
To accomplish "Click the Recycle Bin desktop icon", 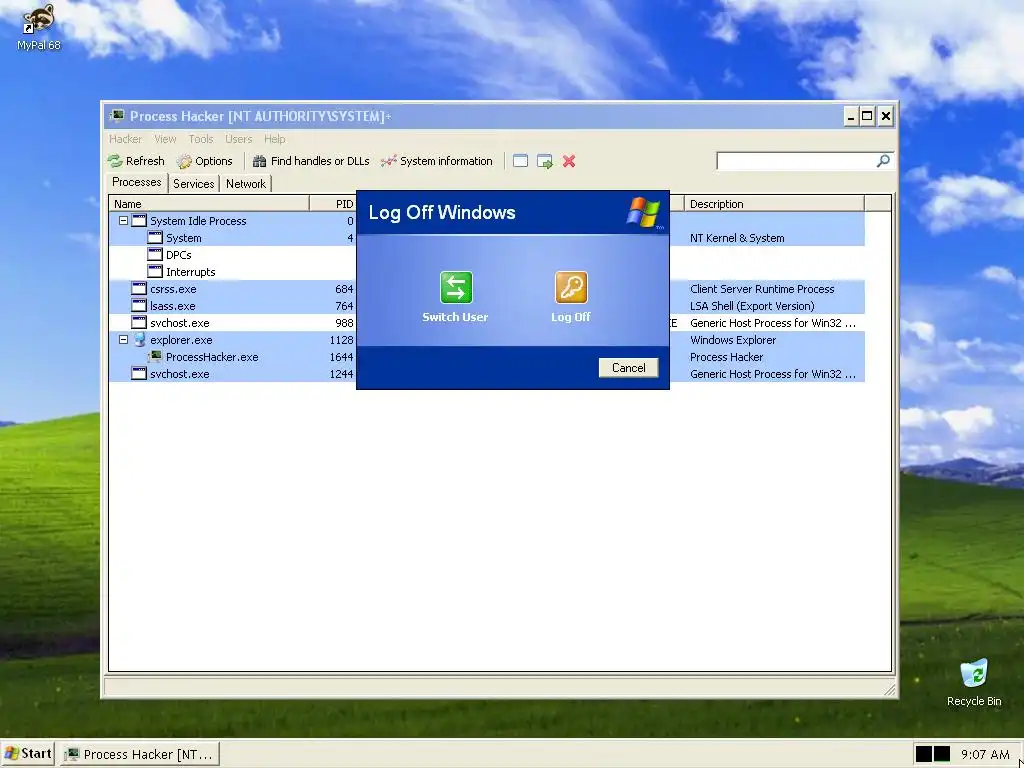I will [974, 682].
